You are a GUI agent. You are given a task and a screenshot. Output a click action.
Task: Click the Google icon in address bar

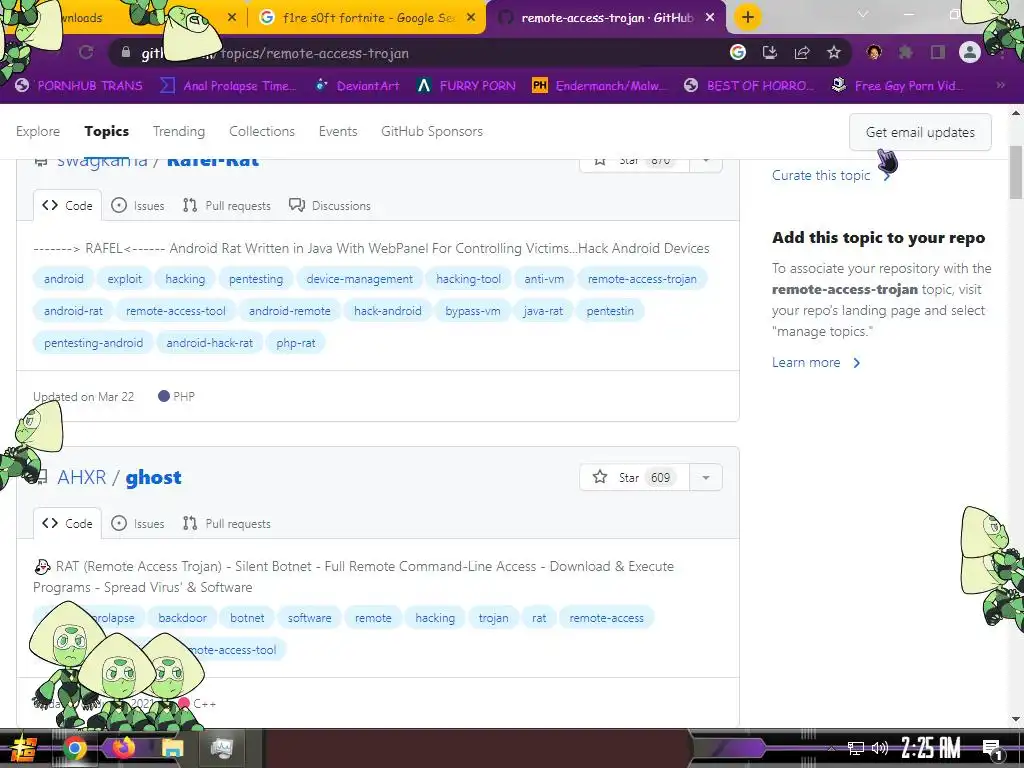(x=737, y=52)
